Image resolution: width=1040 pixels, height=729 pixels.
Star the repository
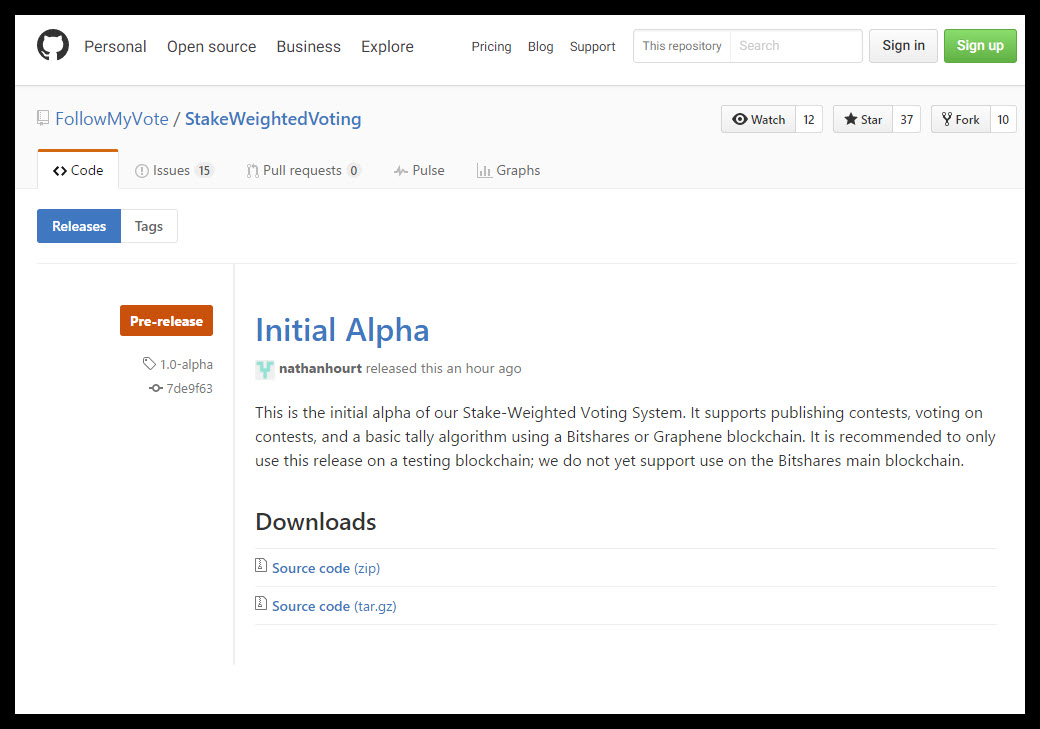pos(863,119)
